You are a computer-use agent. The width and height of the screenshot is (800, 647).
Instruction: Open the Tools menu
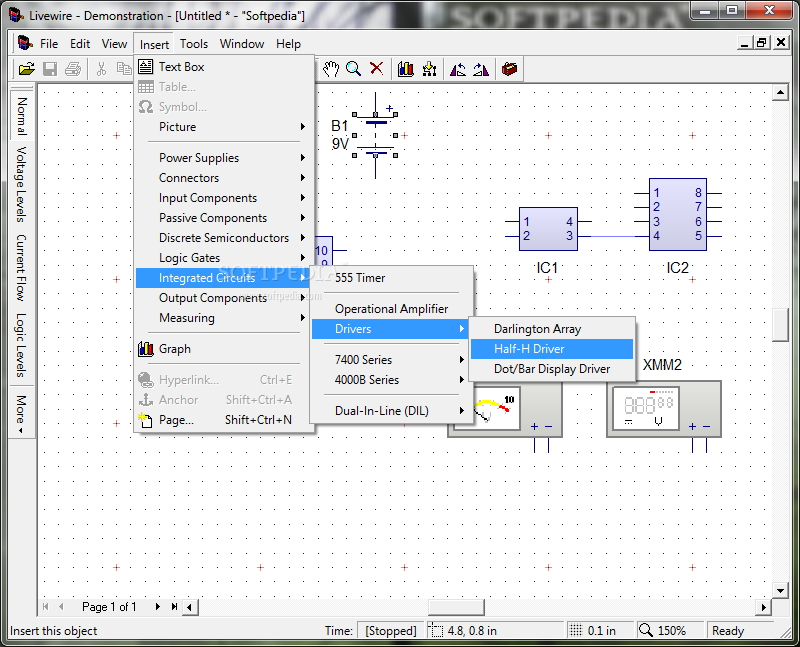coord(194,44)
